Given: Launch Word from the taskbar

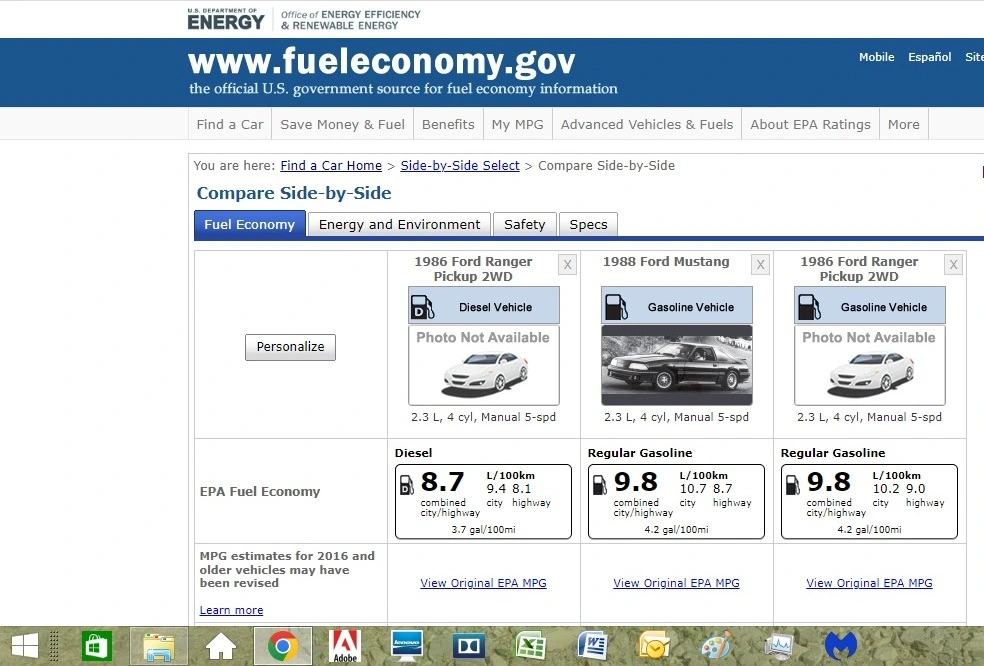Looking at the screenshot, I should click(592, 646).
